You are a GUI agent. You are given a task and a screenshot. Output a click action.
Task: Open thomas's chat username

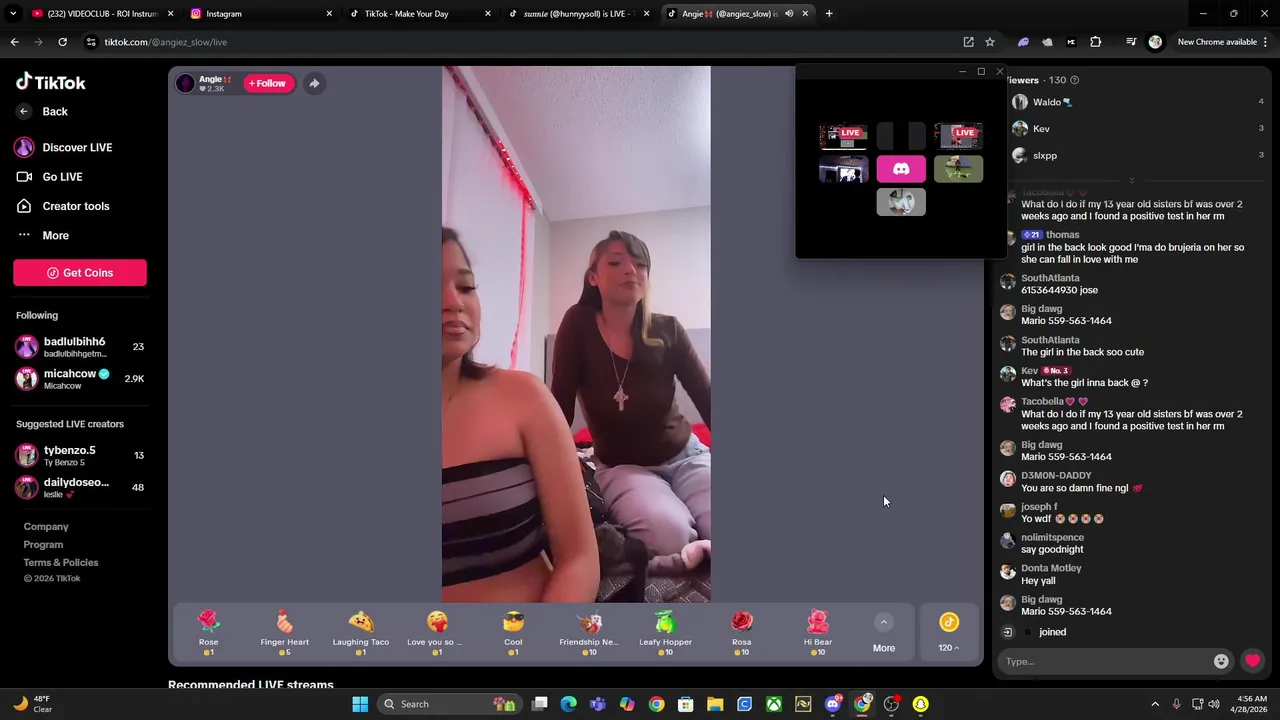[x=1062, y=235]
